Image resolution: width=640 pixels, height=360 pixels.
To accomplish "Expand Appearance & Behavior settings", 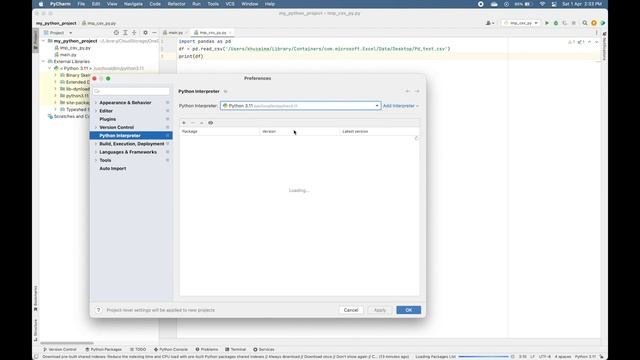I will (96, 103).
